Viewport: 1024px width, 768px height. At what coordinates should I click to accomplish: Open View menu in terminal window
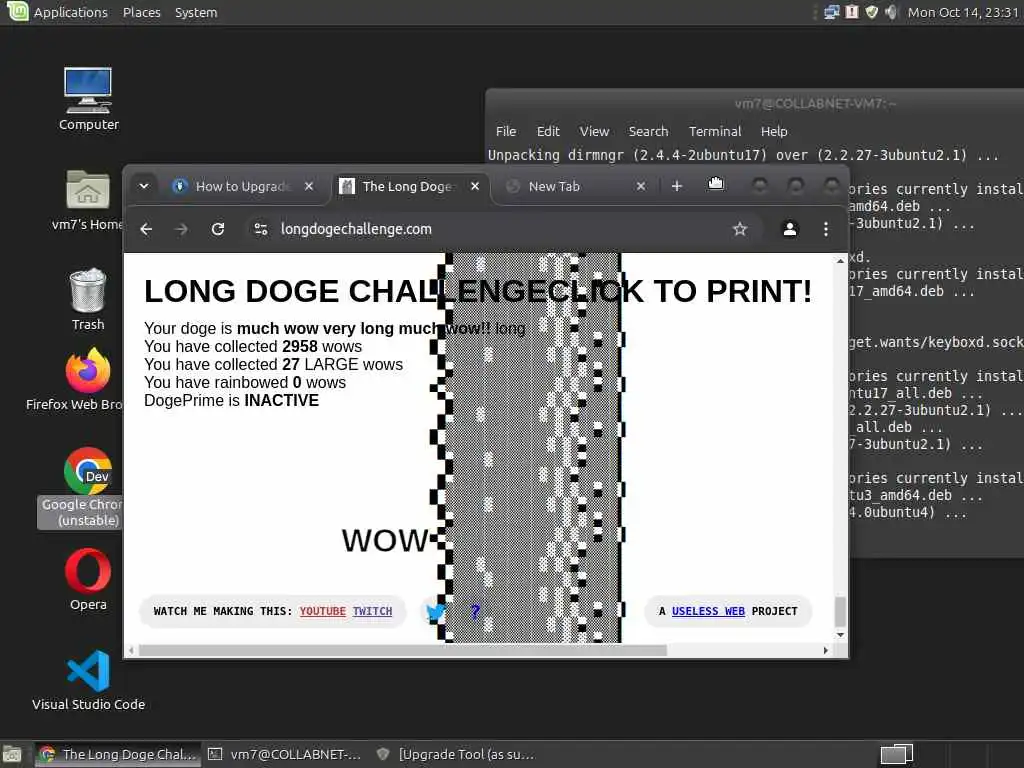coord(594,131)
